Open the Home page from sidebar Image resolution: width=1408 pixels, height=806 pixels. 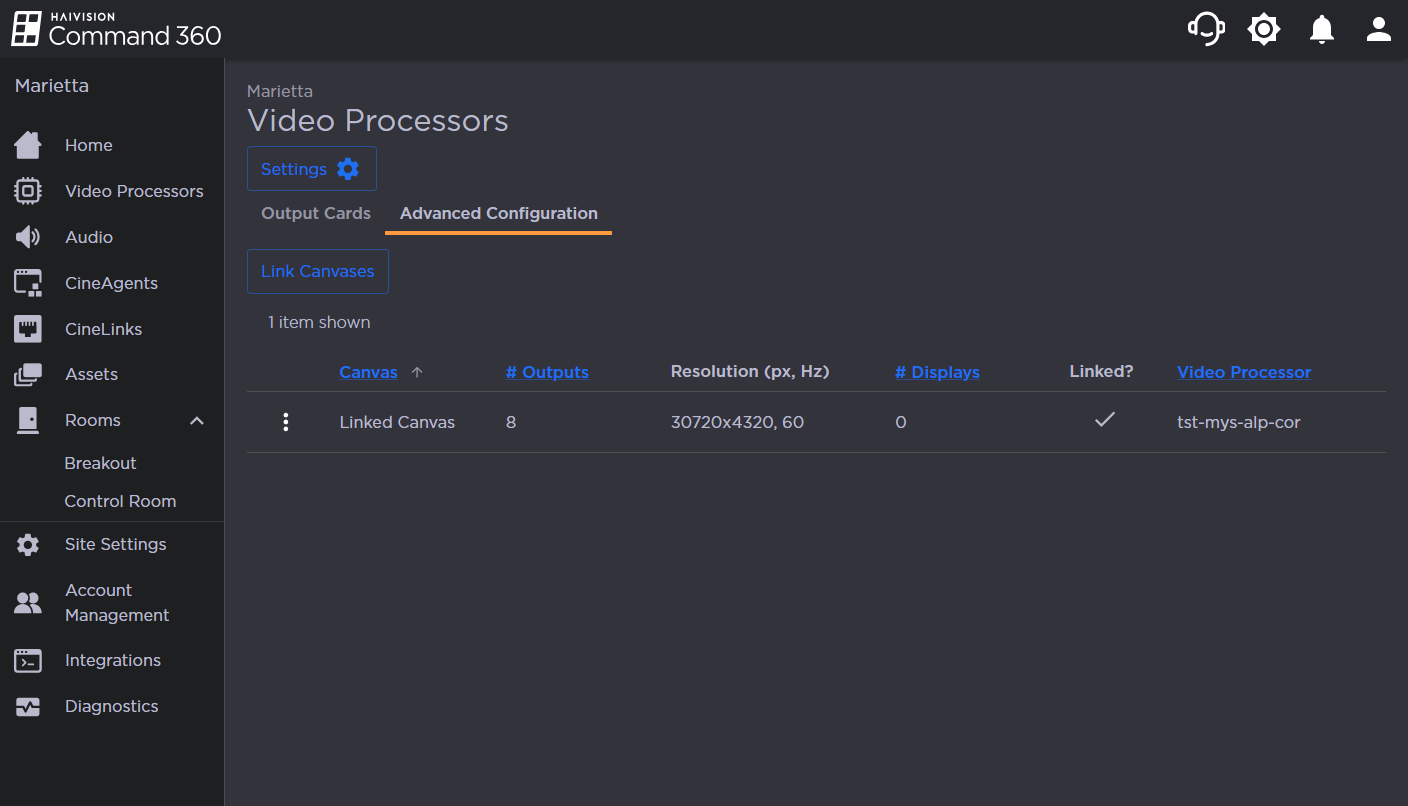point(27,145)
